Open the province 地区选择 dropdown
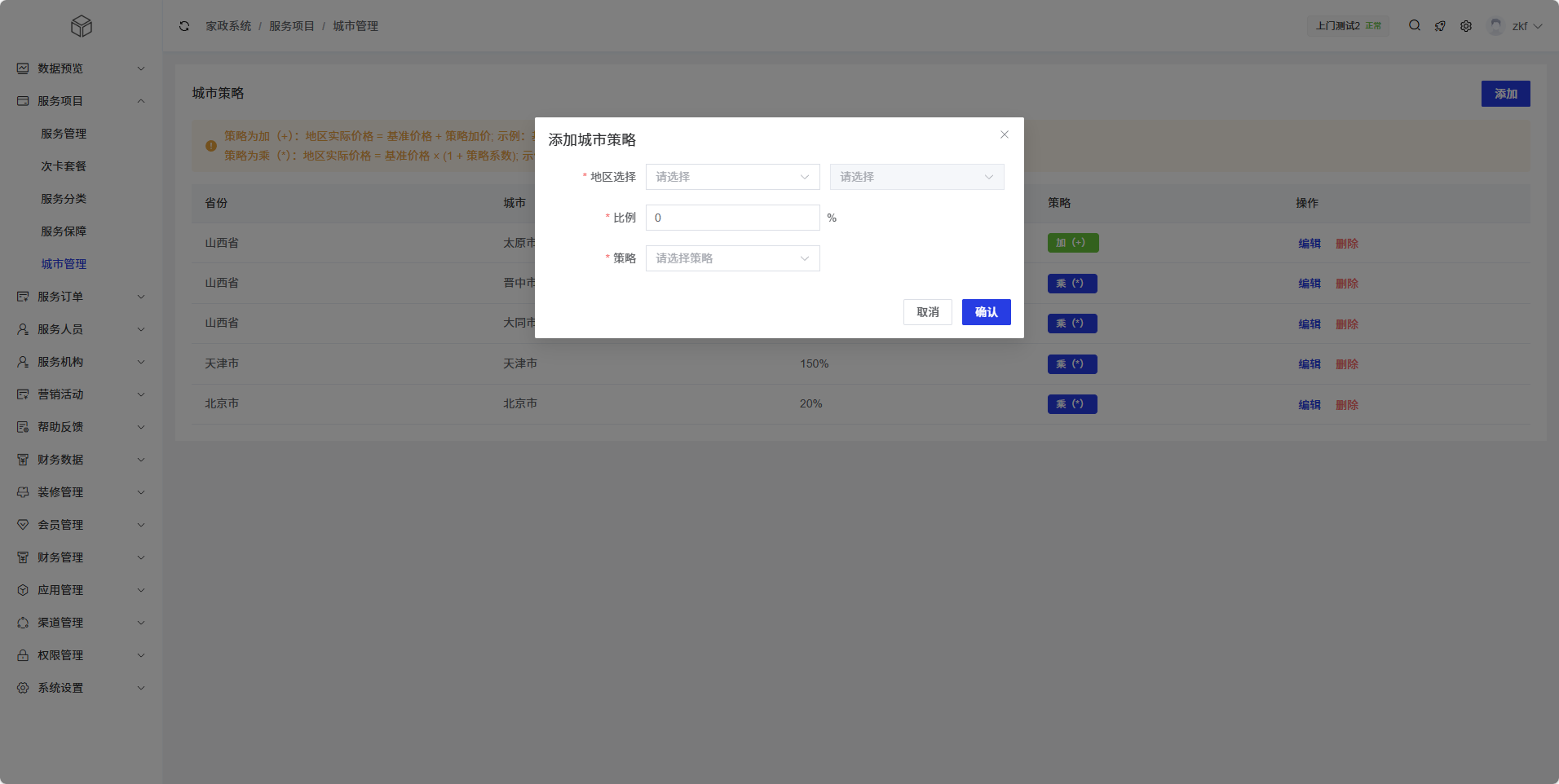The height and width of the screenshot is (784, 1559). (x=733, y=177)
